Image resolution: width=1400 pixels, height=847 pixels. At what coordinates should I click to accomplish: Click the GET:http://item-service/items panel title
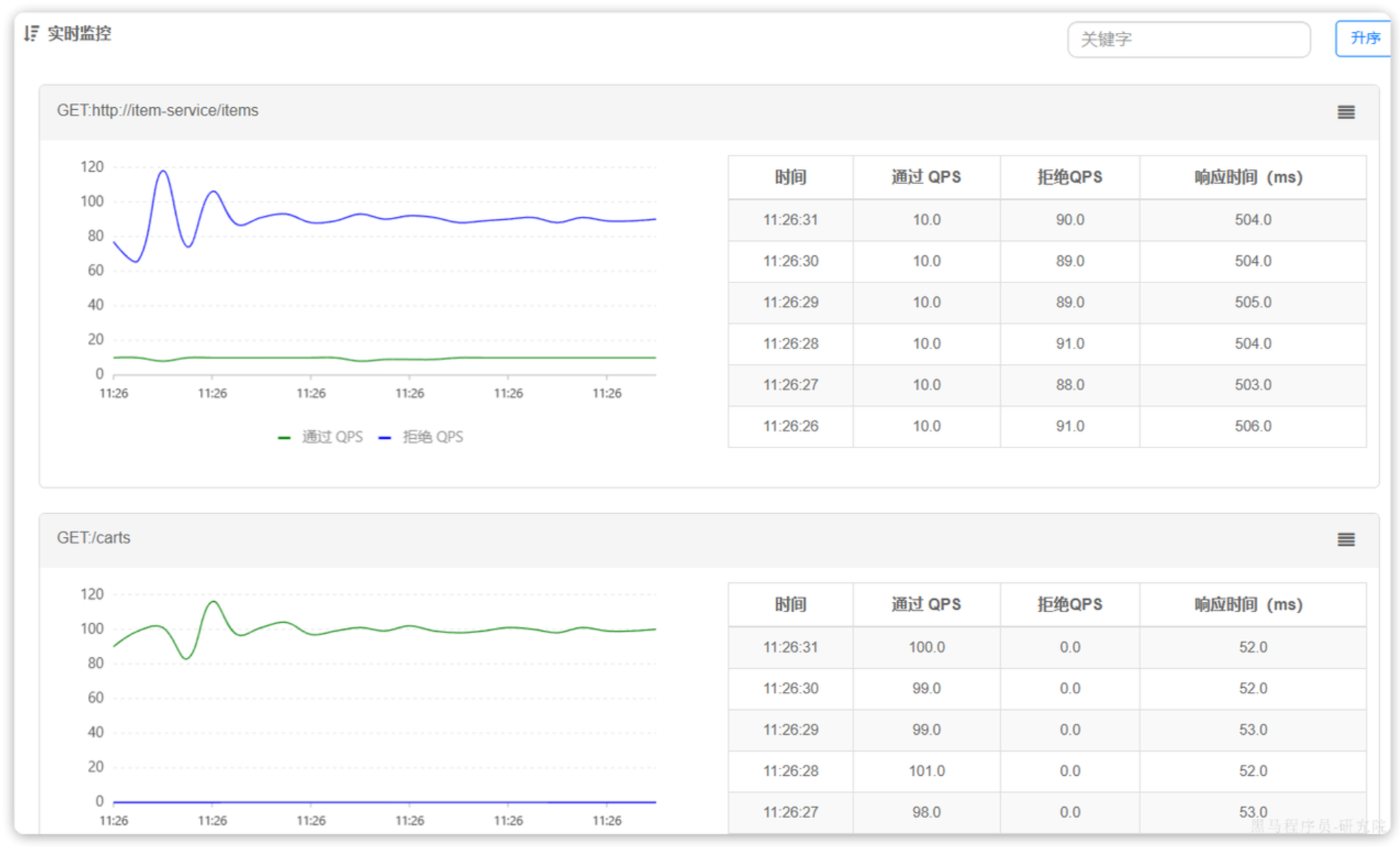tap(158, 111)
